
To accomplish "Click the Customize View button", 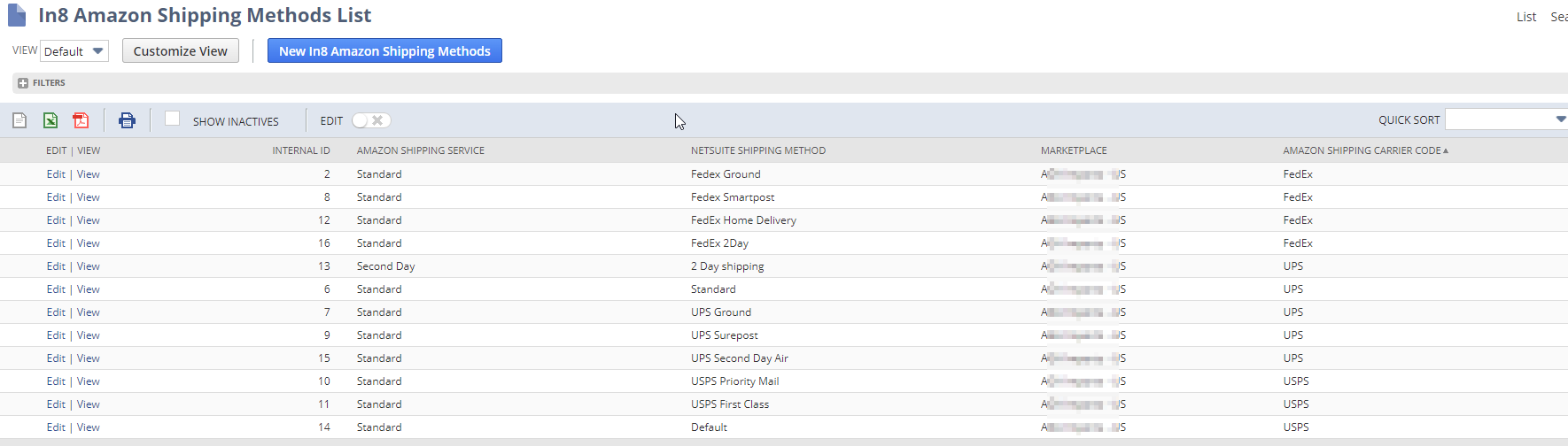I will (x=181, y=51).
